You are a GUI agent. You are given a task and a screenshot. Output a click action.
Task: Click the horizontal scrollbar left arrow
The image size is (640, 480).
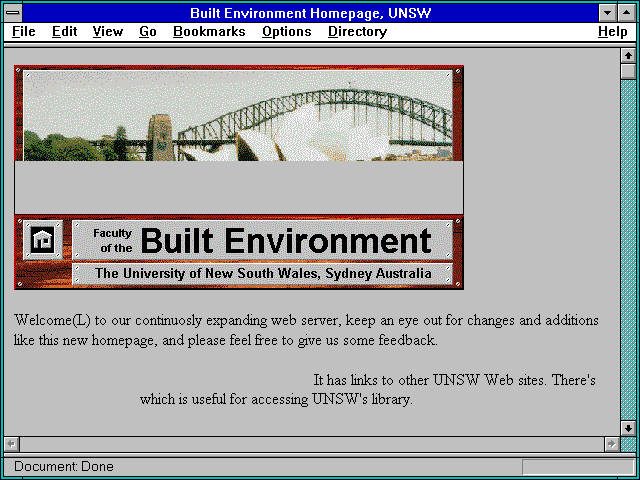point(12,444)
